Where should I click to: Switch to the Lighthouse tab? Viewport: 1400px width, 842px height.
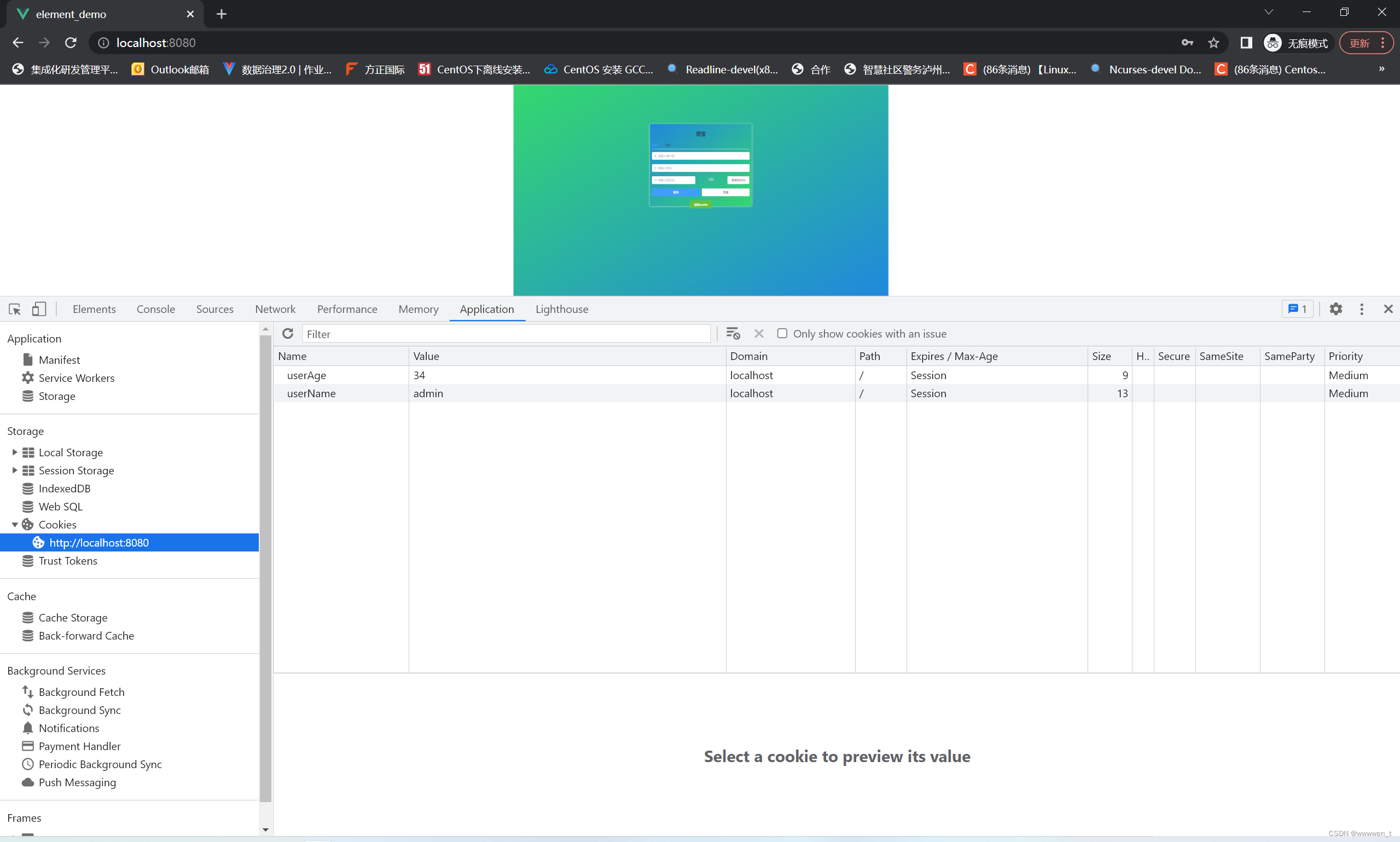pos(562,309)
